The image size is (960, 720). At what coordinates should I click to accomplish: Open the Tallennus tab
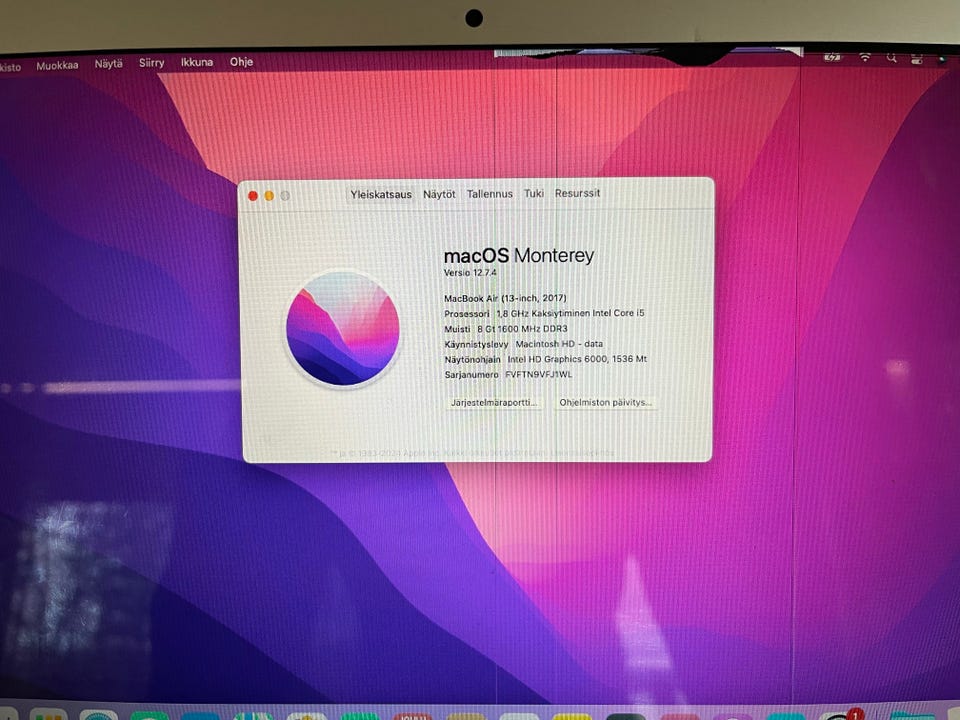[x=490, y=193]
